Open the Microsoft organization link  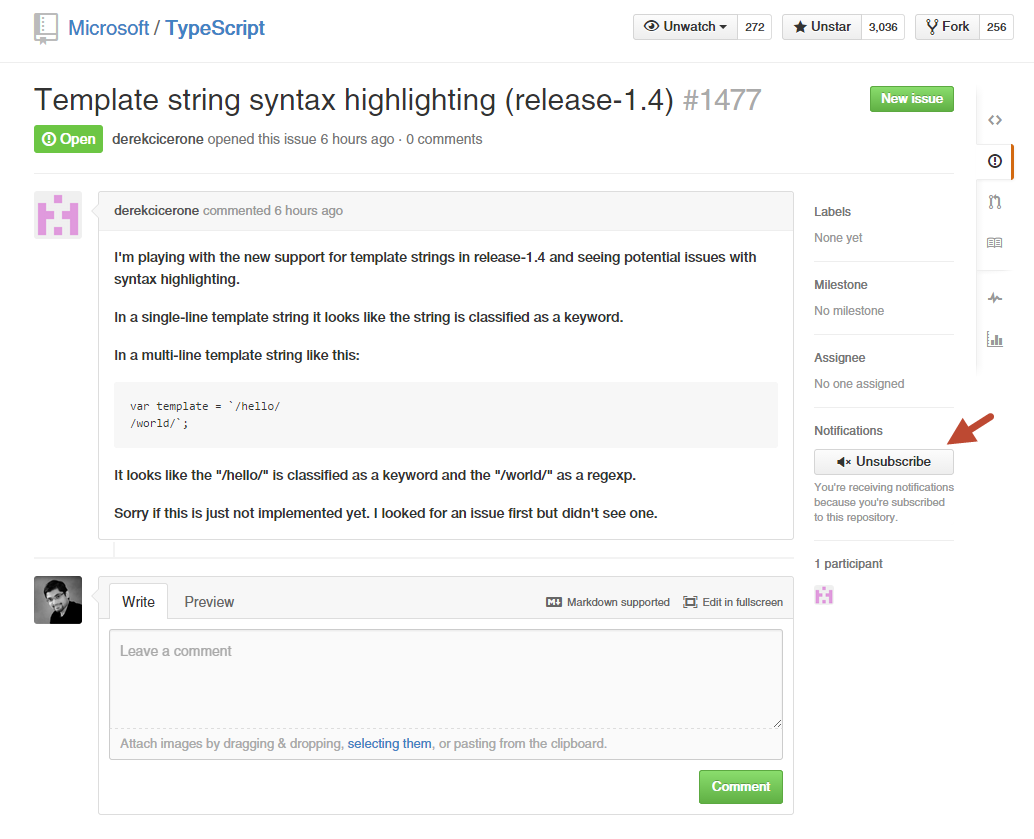(x=108, y=28)
